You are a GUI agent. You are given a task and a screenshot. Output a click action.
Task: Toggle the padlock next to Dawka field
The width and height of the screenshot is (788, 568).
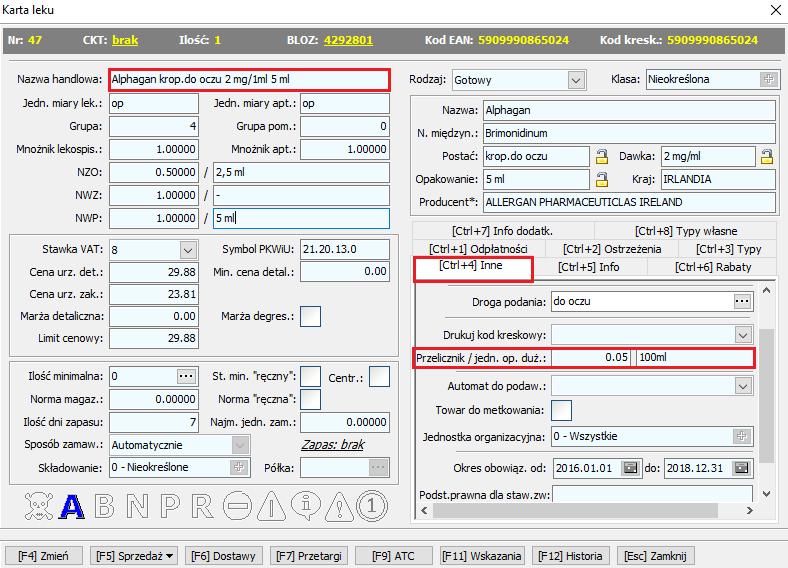(766, 157)
